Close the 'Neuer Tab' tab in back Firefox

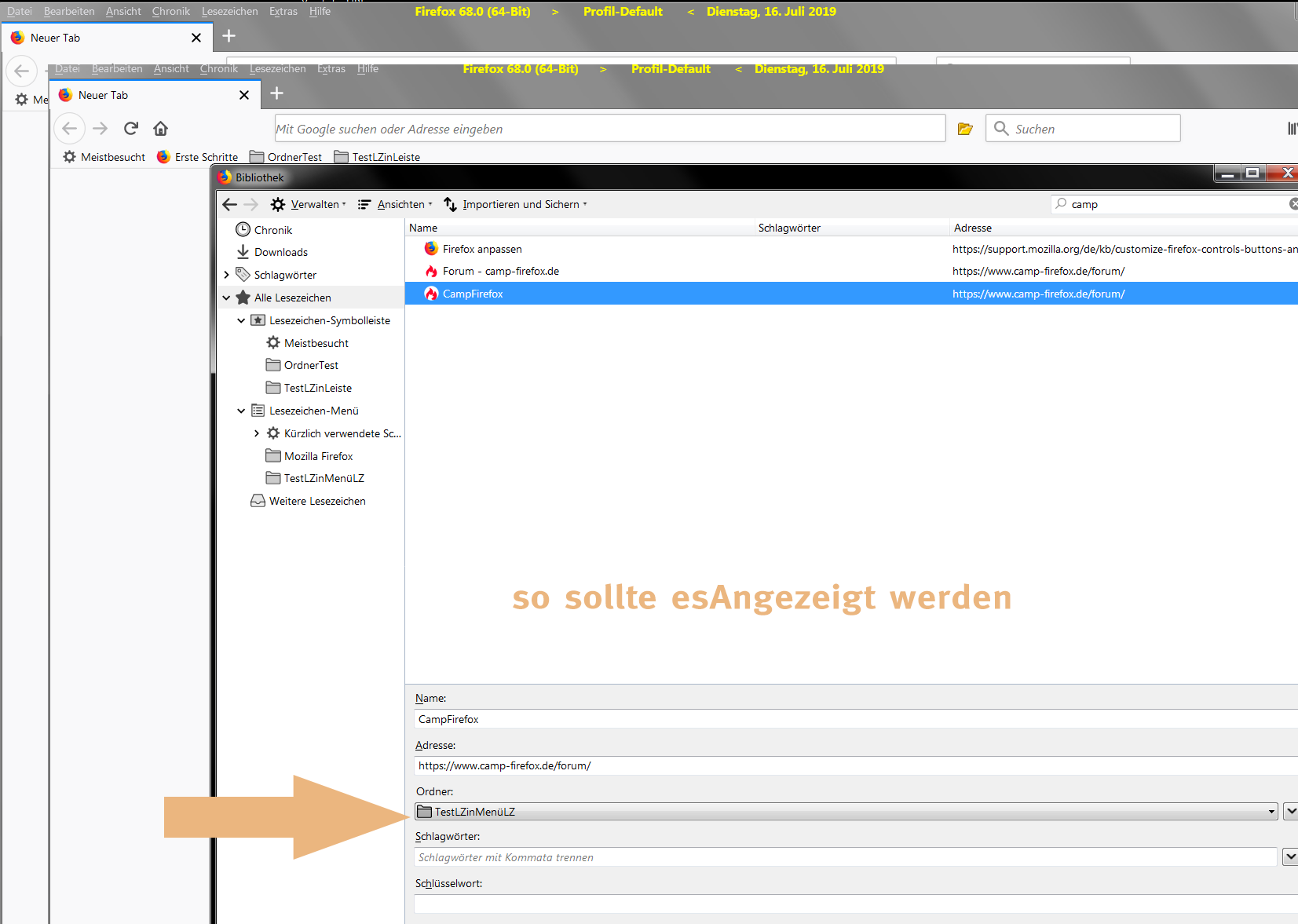point(196,38)
